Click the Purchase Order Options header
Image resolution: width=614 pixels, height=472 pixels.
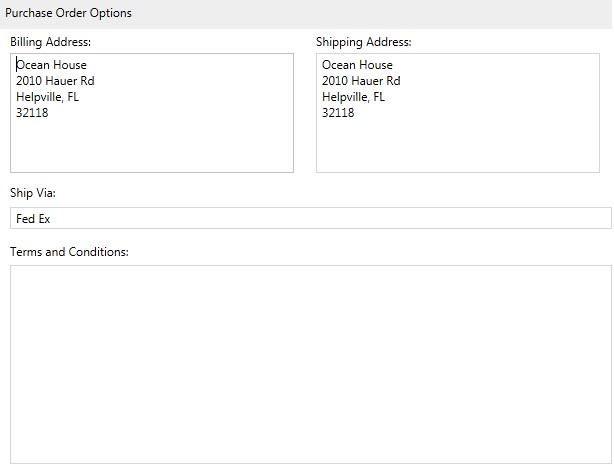(68, 13)
